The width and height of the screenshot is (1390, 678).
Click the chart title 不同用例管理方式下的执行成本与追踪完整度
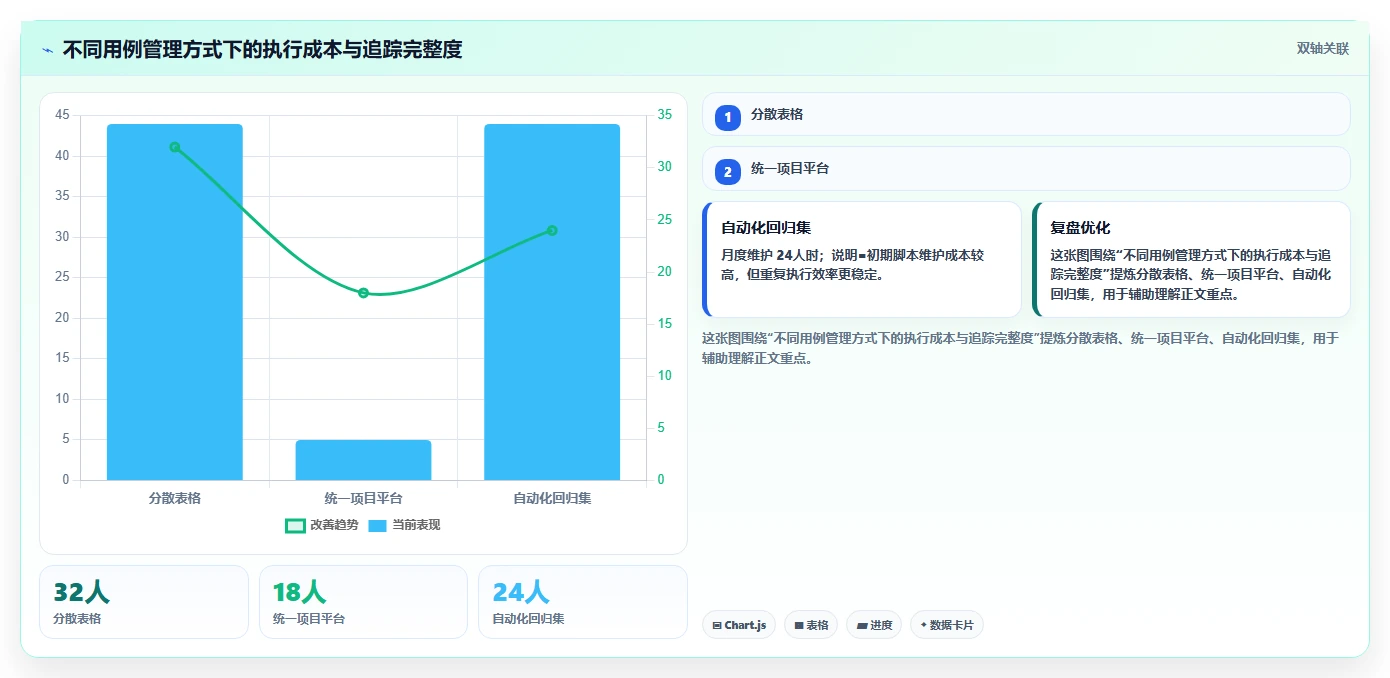[262, 50]
